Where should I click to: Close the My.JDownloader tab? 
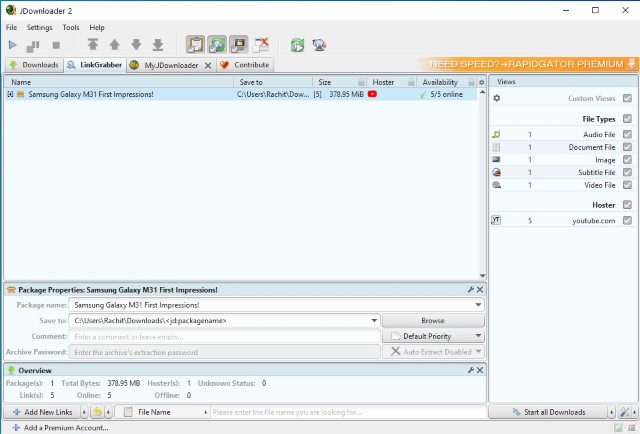(x=208, y=65)
